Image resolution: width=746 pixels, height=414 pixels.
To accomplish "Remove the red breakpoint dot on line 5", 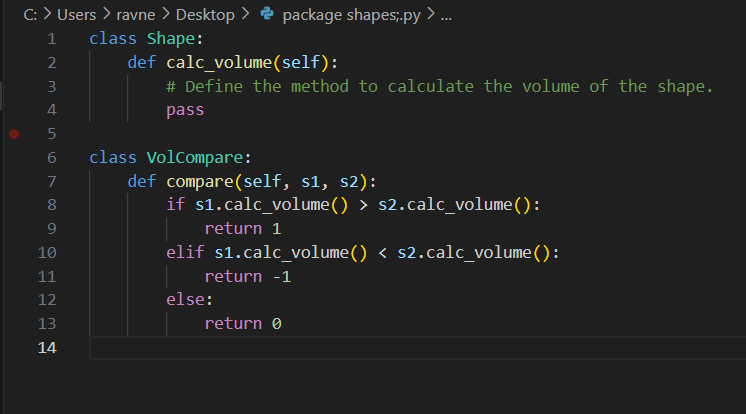I will pyautogui.click(x=14, y=134).
